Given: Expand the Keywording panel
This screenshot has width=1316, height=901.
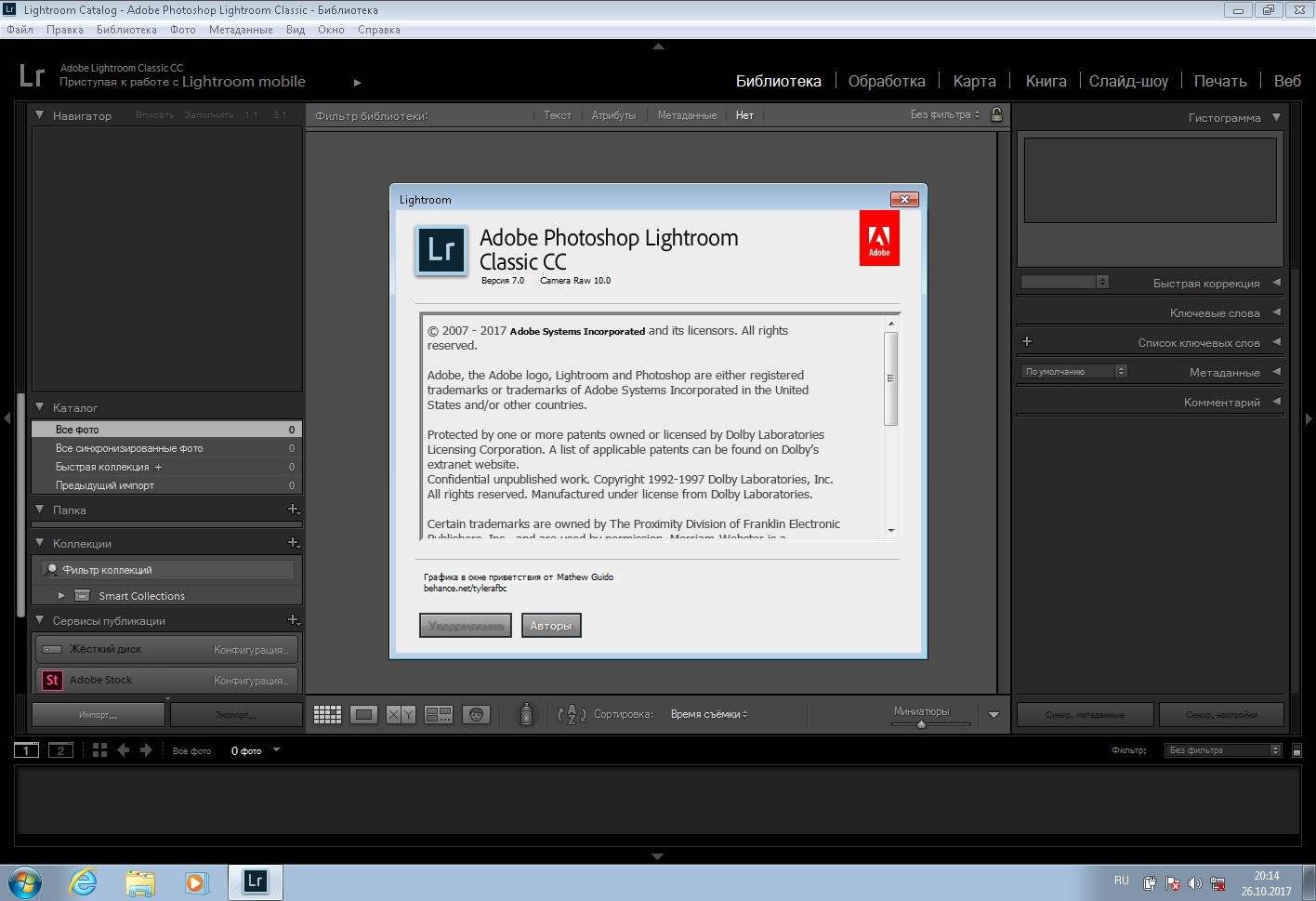Looking at the screenshot, I should [x=1276, y=312].
